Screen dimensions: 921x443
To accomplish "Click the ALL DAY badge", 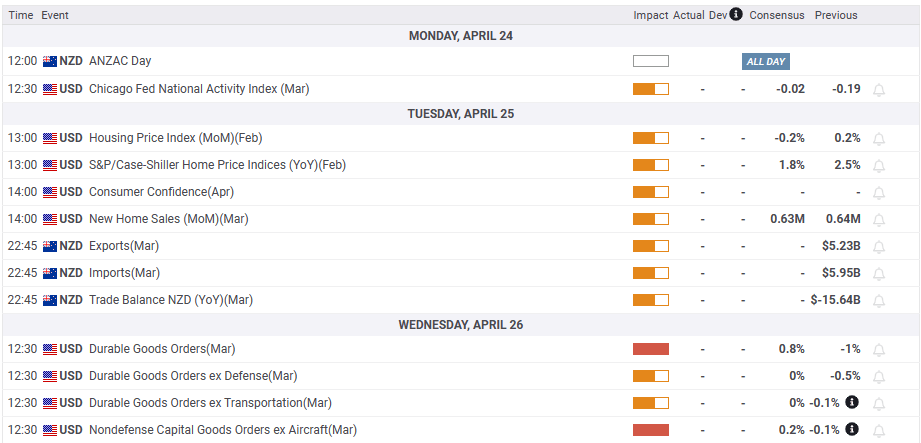I will coord(766,61).
